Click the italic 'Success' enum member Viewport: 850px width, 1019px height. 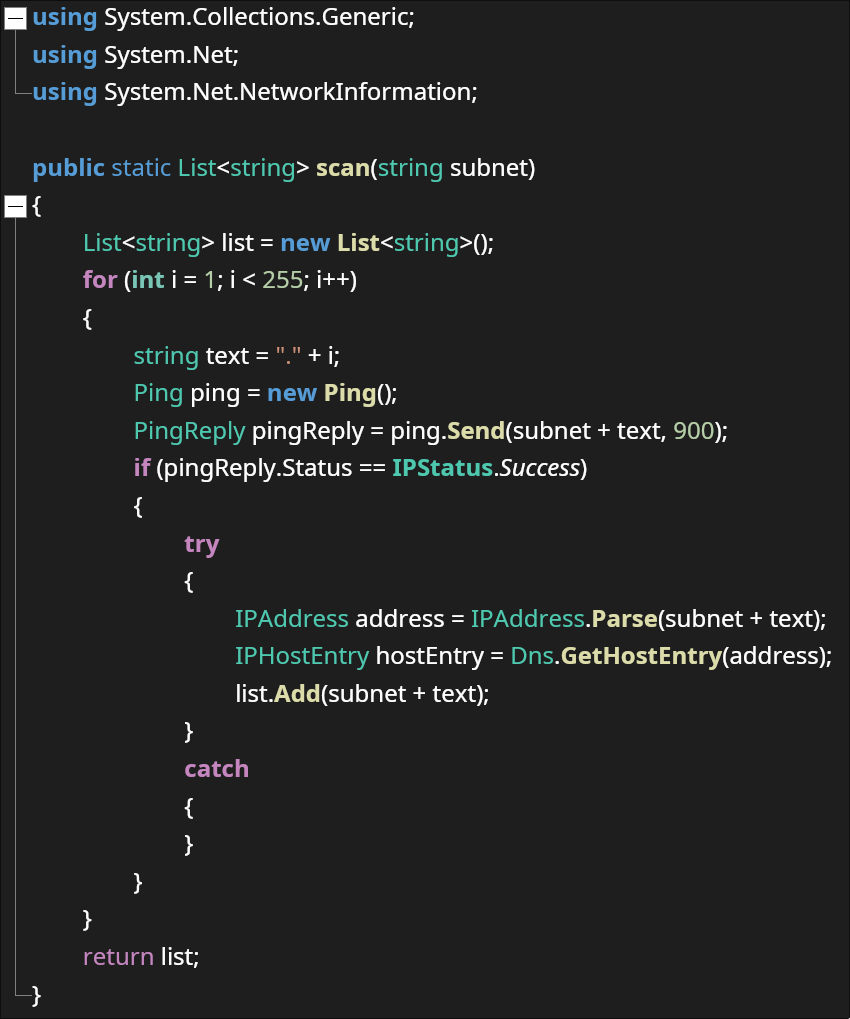click(x=539, y=469)
